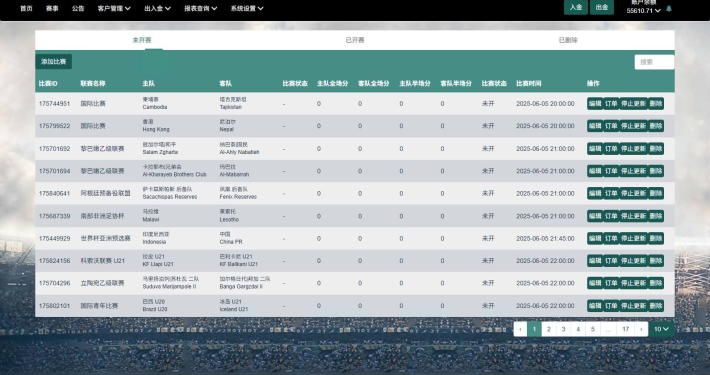The image size is (710, 375).
Task: Stop updates for Indonesia vs China PR match
Action: pyautogui.click(x=633, y=238)
